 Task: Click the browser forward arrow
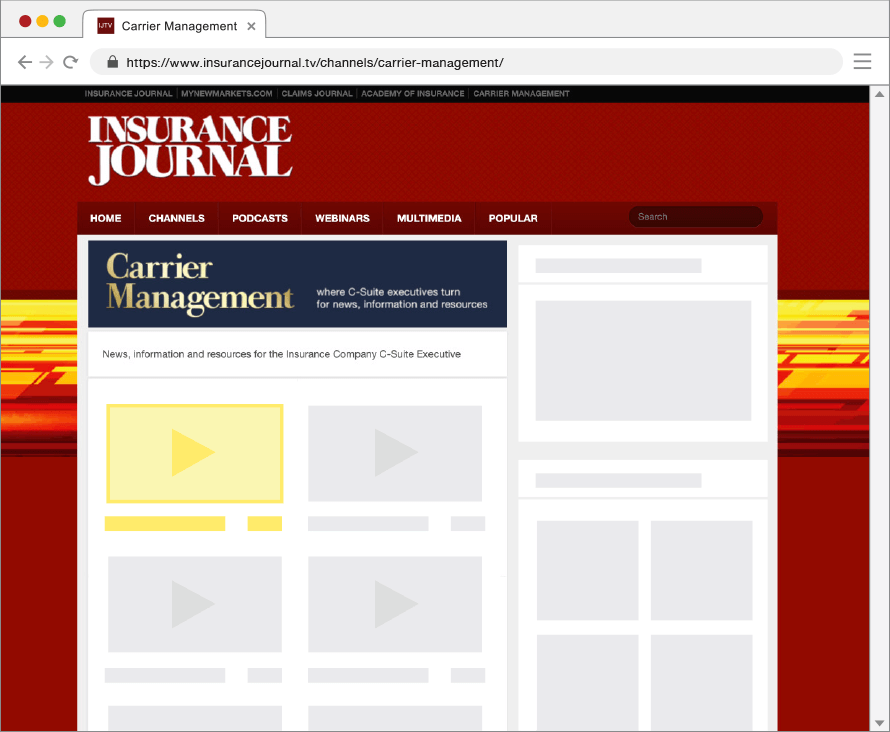click(47, 62)
